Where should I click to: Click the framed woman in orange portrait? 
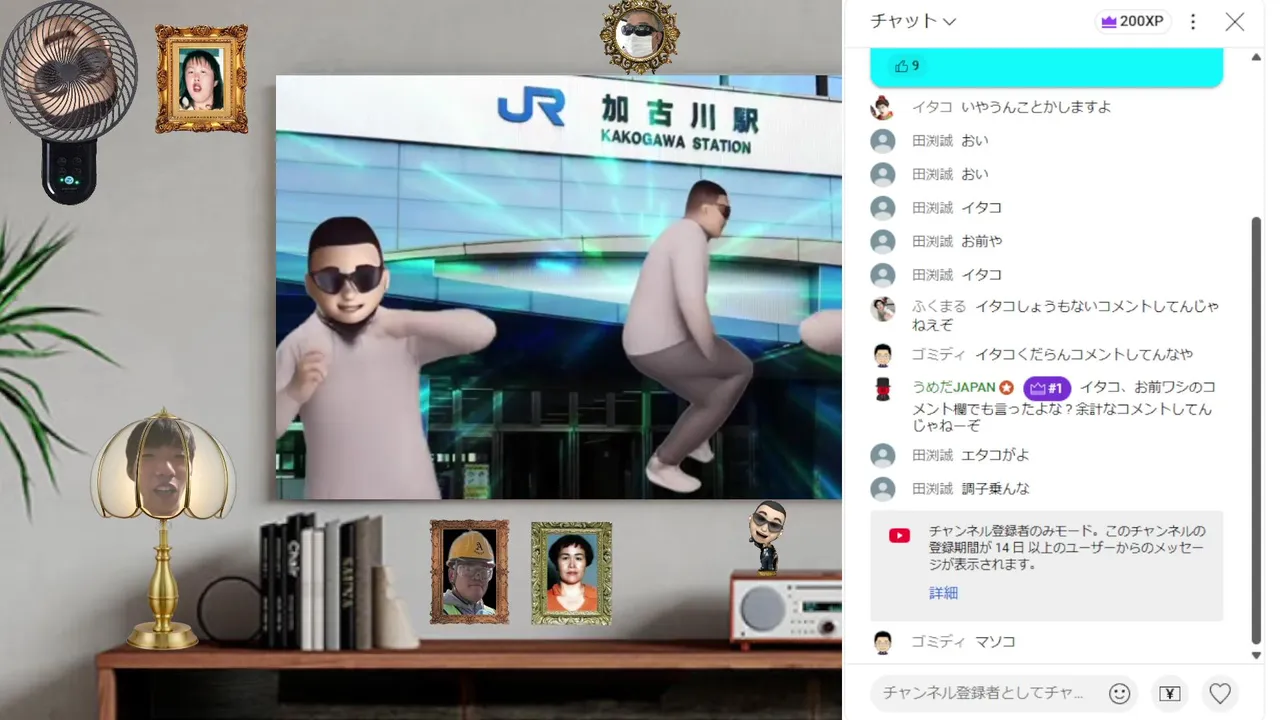[571, 573]
